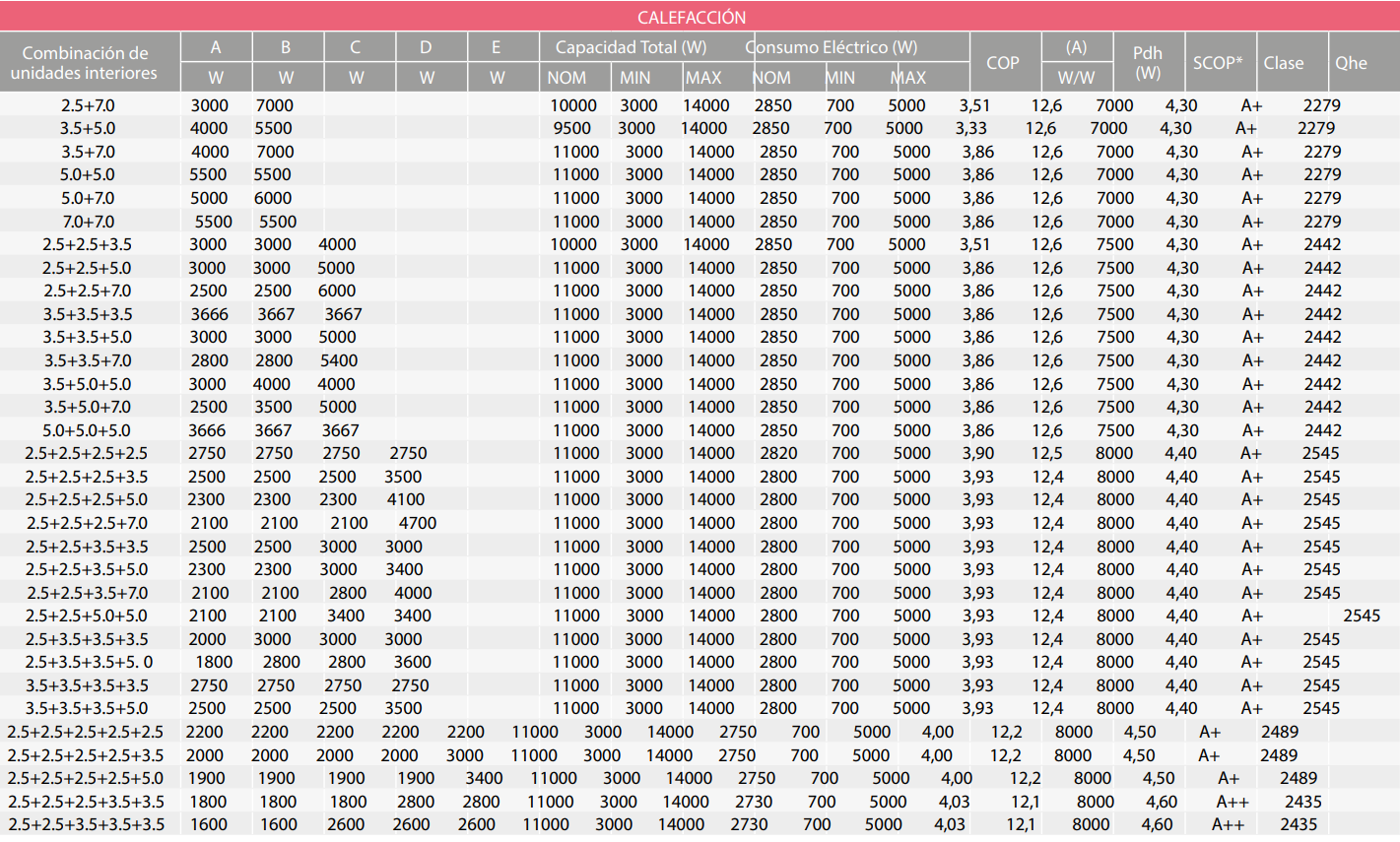The height and width of the screenshot is (842, 1400).
Task: Select the COP column header
Action: click(x=1003, y=62)
